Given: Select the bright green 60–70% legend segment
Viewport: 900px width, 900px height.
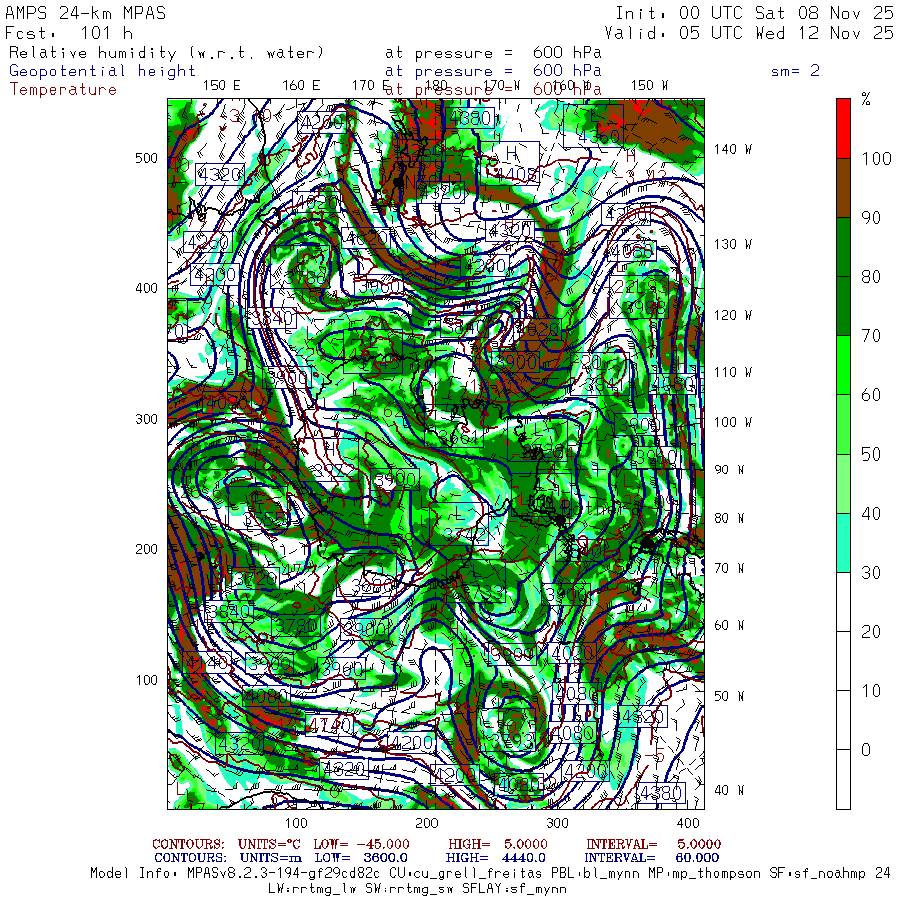Looking at the screenshot, I should point(843,365).
